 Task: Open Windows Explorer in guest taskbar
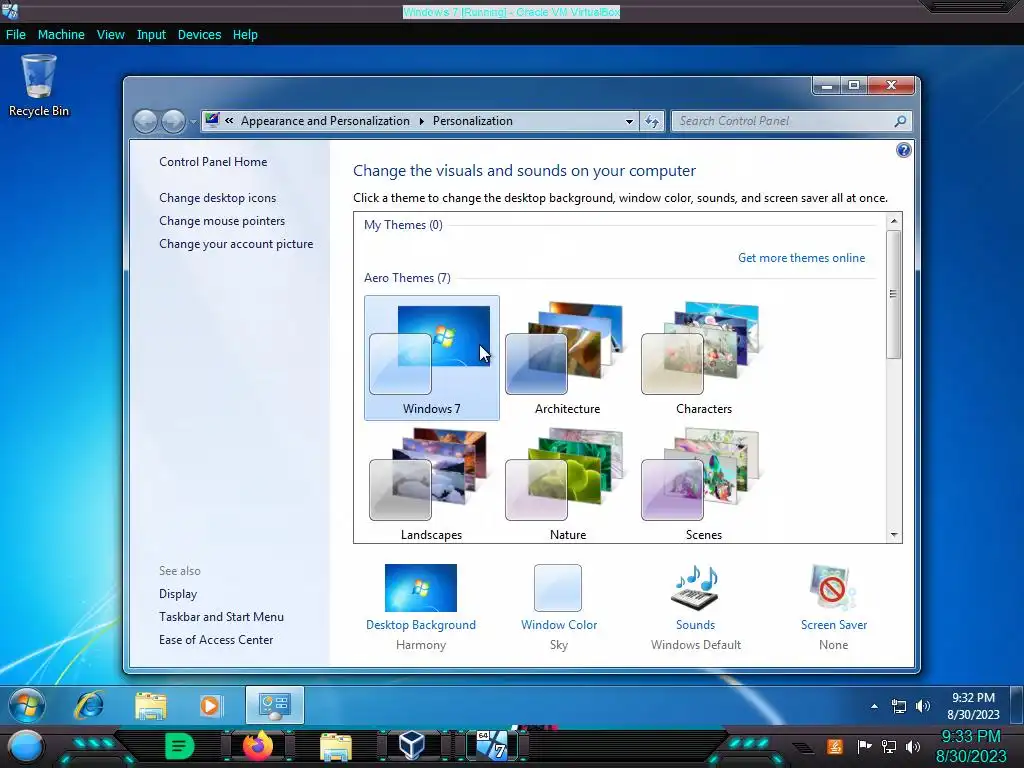pos(150,706)
